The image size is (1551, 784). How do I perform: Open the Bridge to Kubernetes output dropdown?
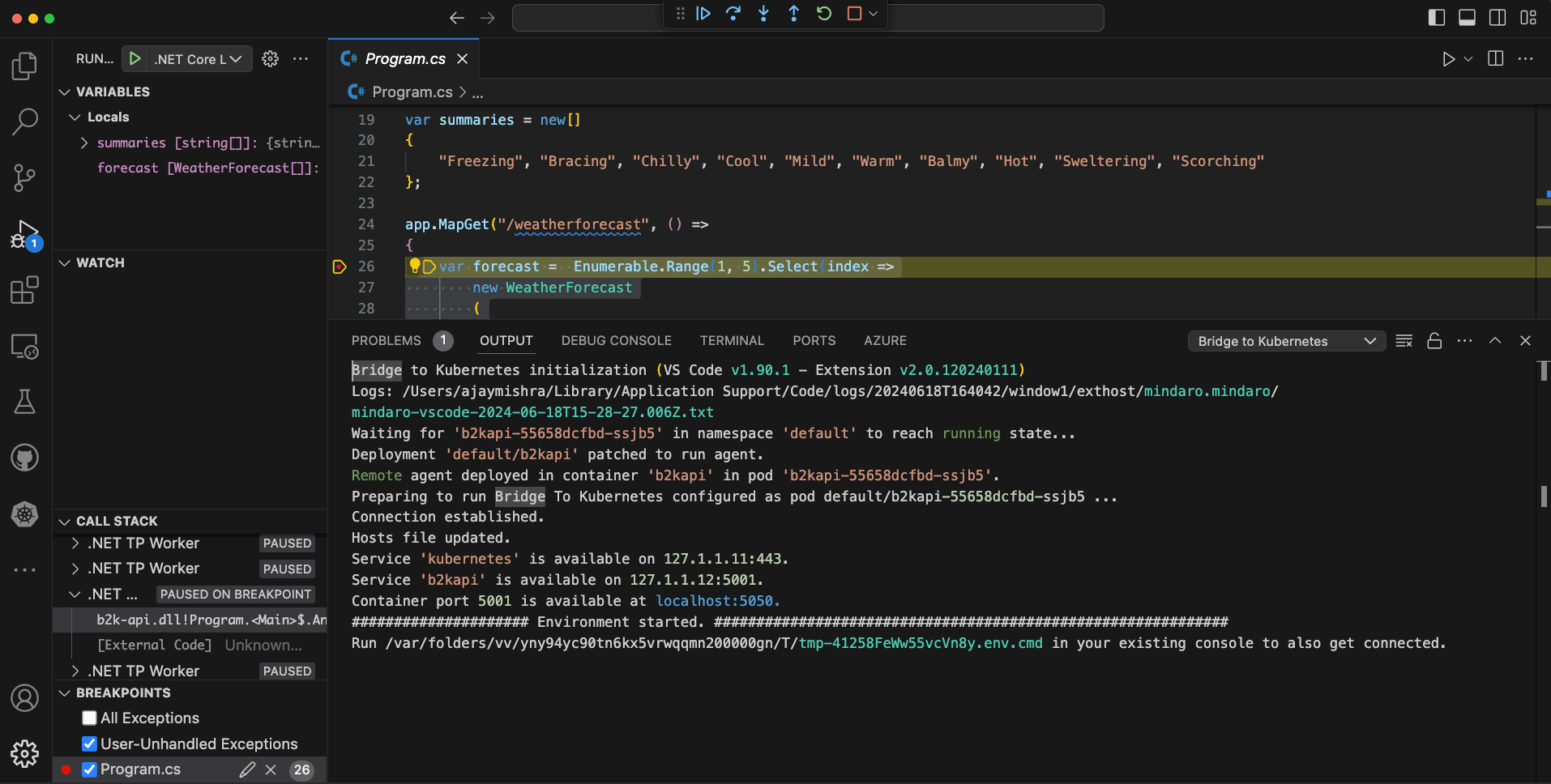pyautogui.click(x=1287, y=341)
